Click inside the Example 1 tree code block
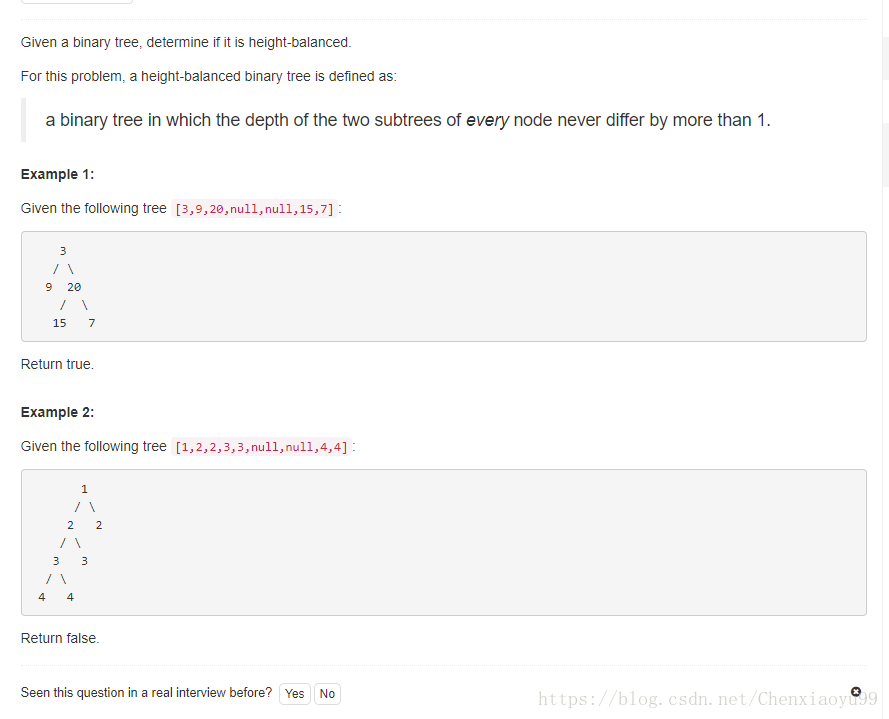The image size is (889, 719). click(443, 287)
